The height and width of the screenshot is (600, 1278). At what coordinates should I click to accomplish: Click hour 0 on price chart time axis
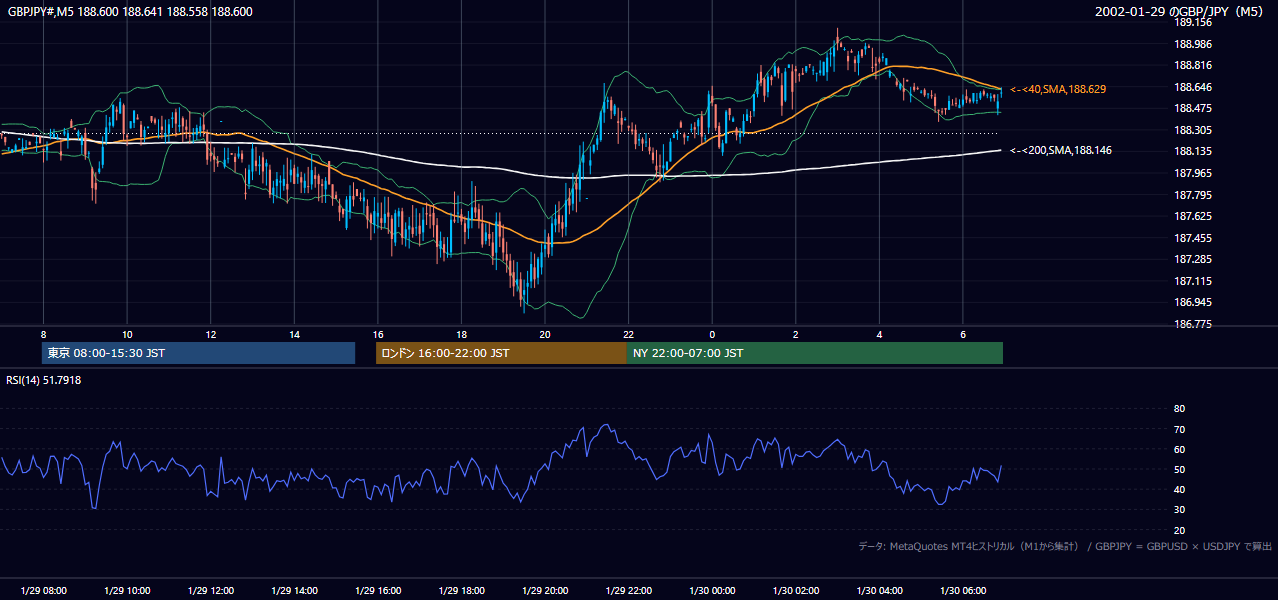click(x=712, y=334)
